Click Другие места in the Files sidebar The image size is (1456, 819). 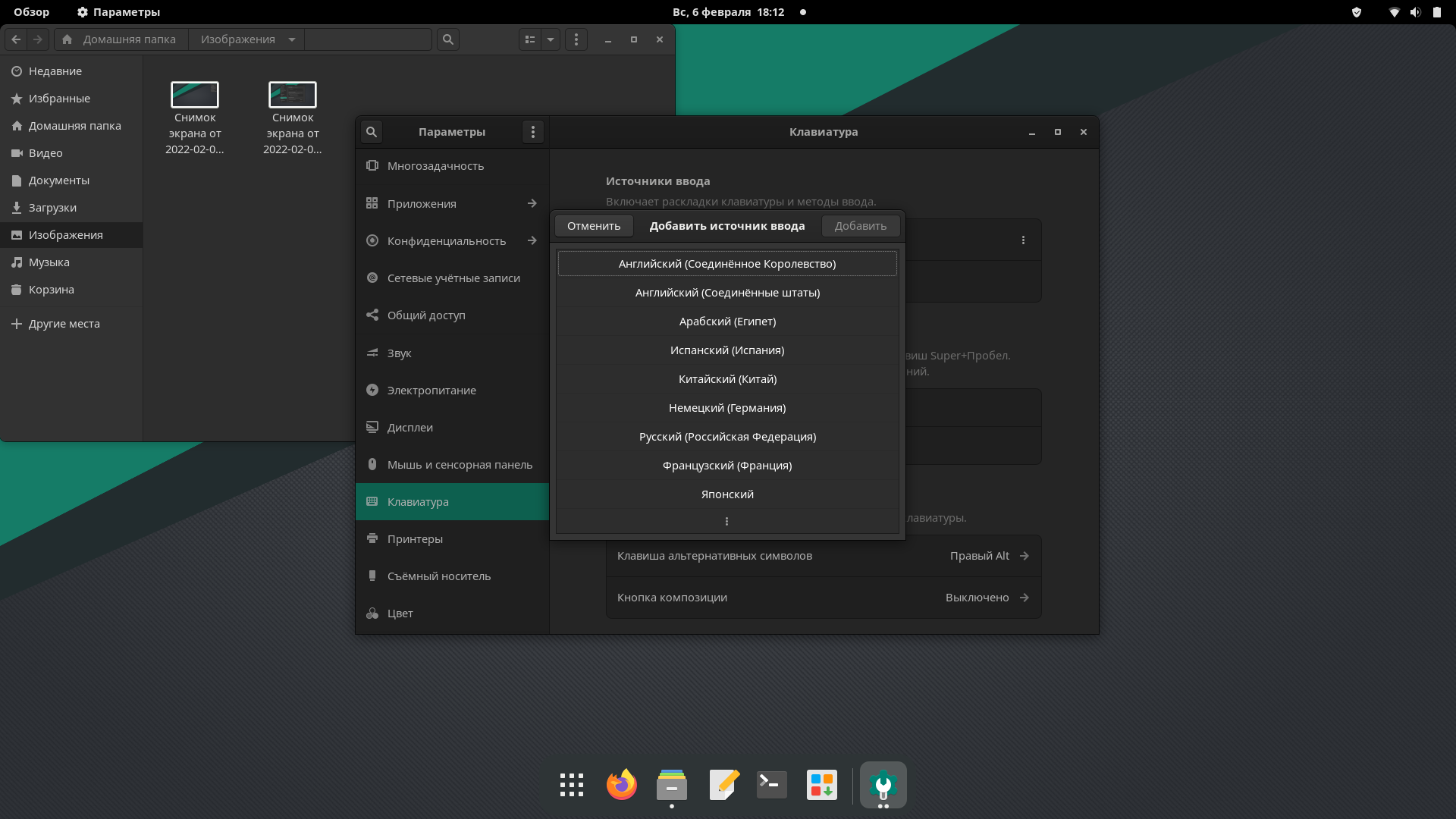tap(71, 324)
